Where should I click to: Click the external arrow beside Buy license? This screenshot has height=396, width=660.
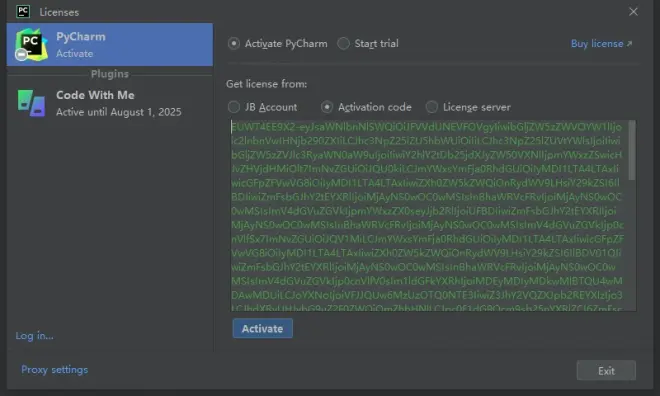coord(629,44)
